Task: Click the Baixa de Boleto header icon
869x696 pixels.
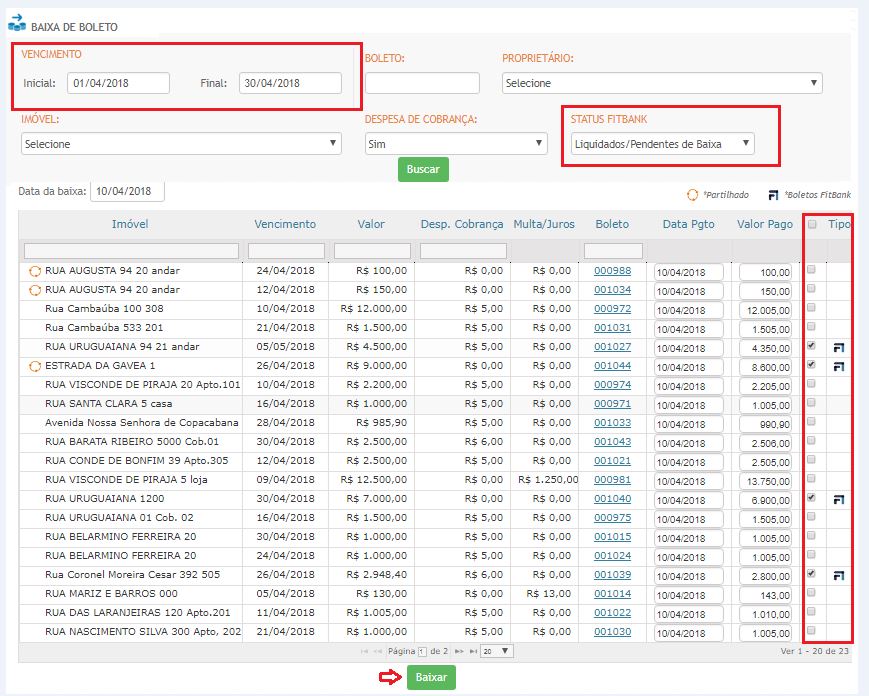Action: click(19, 22)
